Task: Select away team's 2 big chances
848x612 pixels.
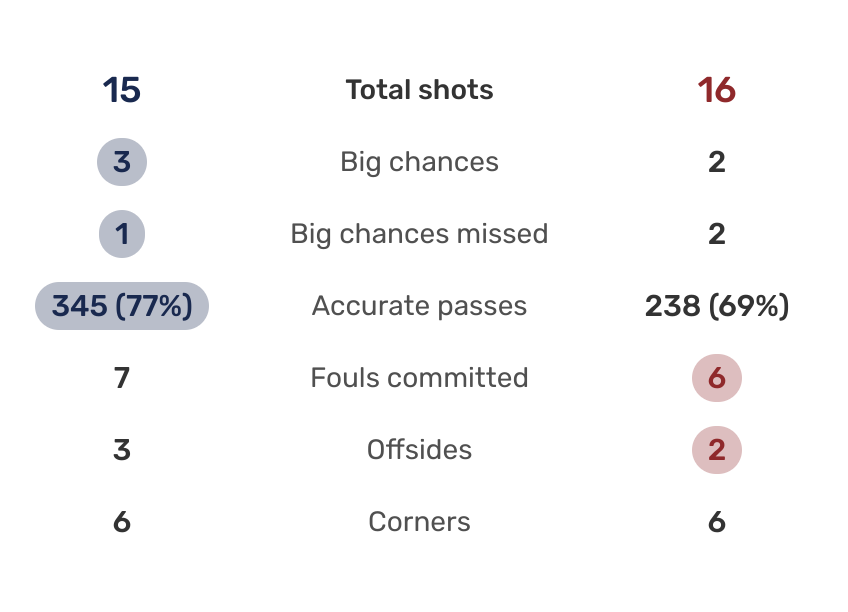Action: (717, 162)
